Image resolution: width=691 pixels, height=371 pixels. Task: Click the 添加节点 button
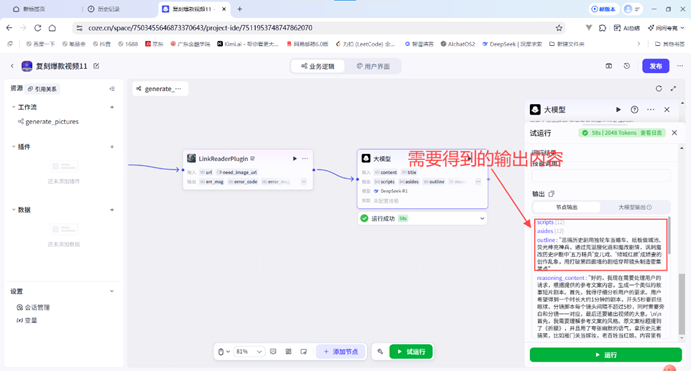(x=341, y=352)
